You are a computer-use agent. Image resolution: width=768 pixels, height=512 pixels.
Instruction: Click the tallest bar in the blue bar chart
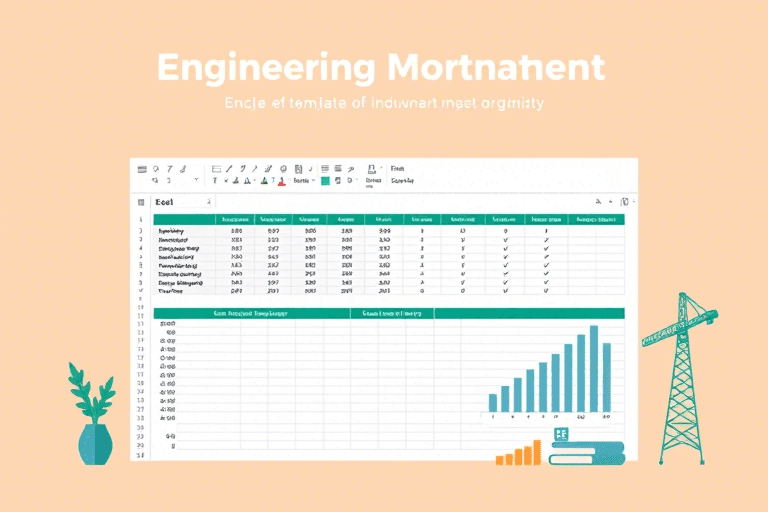pyautogui.click(x=594, y=372)
